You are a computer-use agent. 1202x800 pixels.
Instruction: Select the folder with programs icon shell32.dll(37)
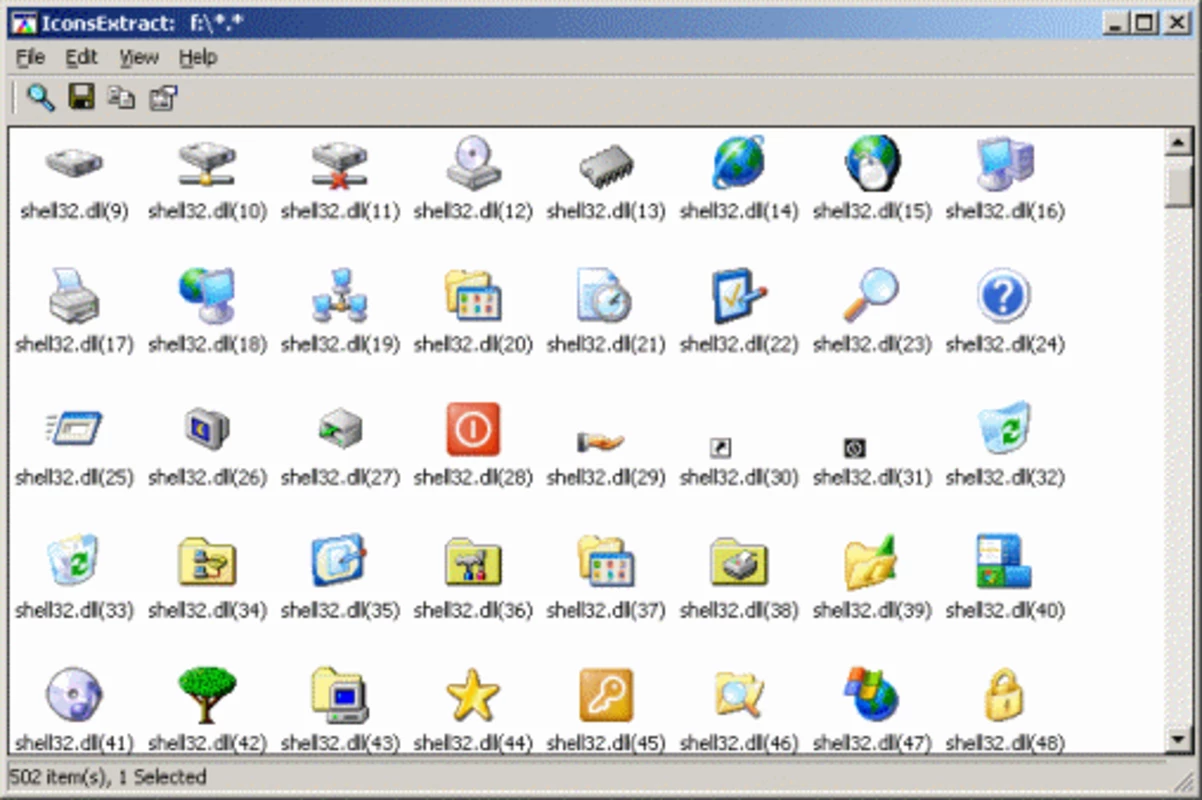click(x=606, y=561)
